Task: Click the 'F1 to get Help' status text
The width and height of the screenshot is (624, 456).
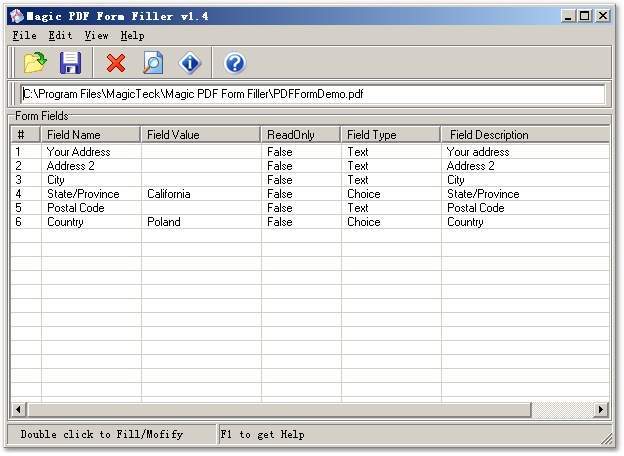Action: 263,434
